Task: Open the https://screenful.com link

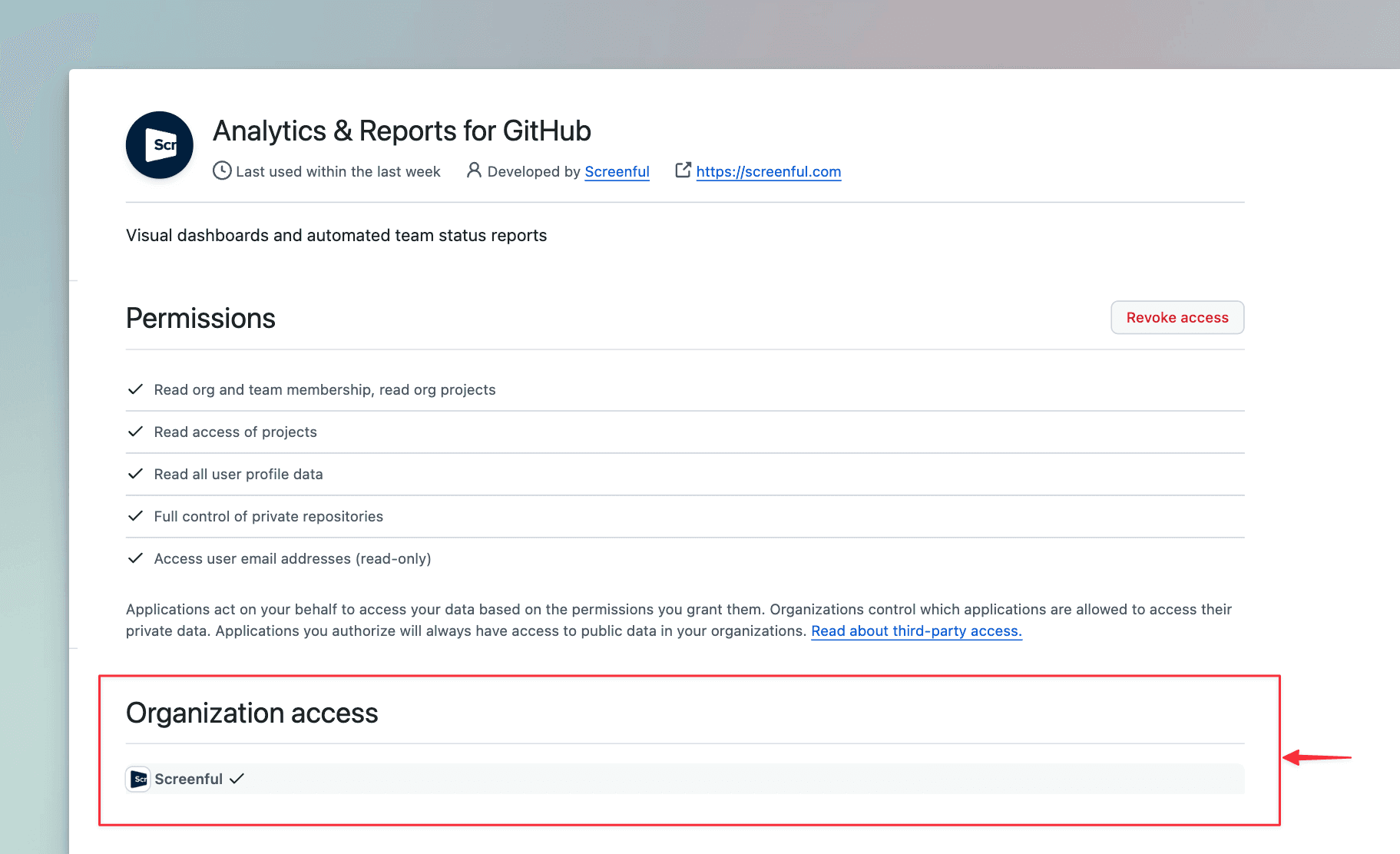Action: coord(769,171)
